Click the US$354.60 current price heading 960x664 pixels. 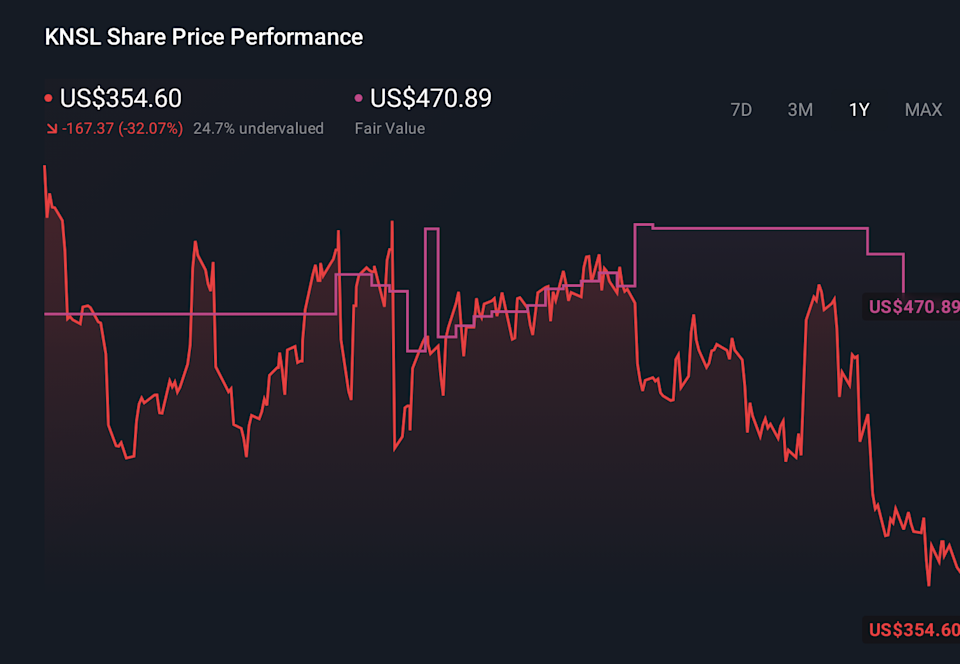coord(121,99)
